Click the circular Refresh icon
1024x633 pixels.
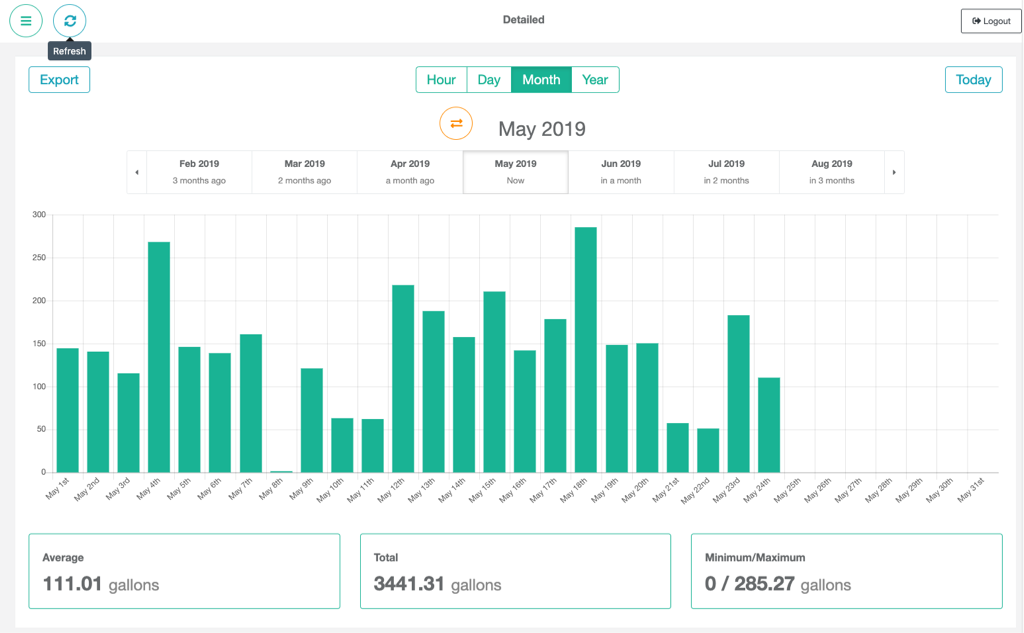pyautogui.click(x=70, y=21)
